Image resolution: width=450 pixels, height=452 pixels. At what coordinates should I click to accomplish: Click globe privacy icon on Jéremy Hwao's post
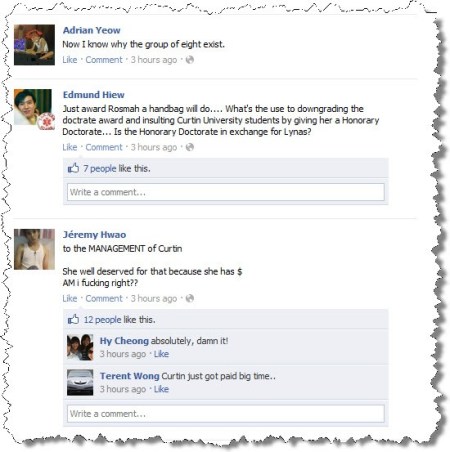coord(190,298)
